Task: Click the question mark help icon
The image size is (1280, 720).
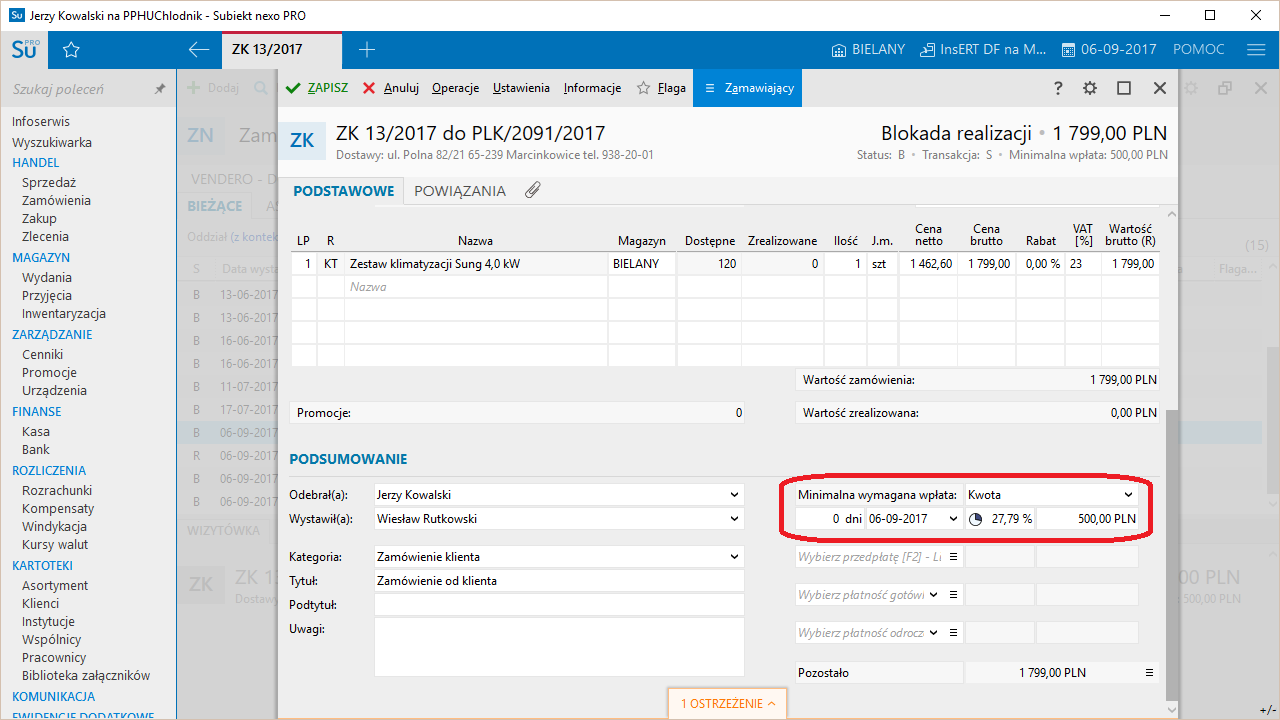Action: point(1058,88)
